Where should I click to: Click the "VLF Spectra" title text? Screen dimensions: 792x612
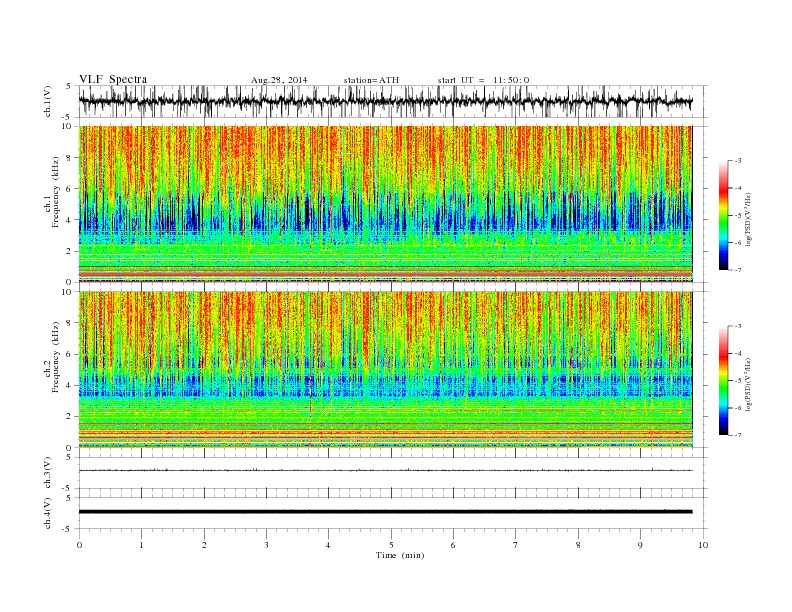point(113,79)
